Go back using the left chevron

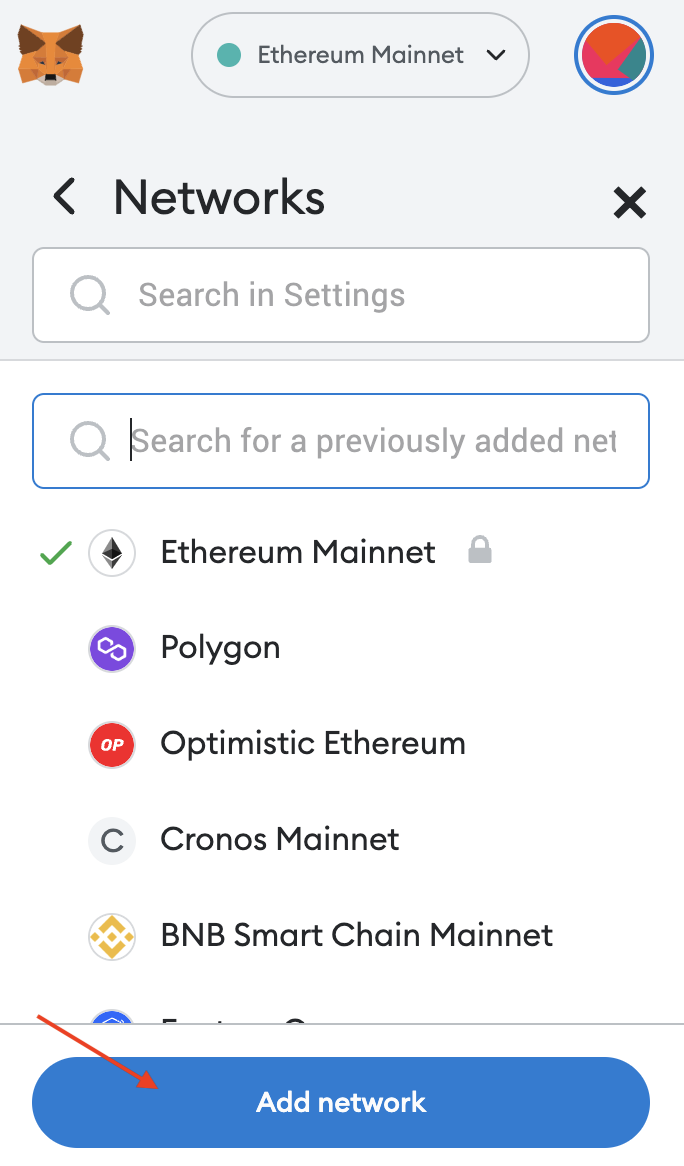65,197
